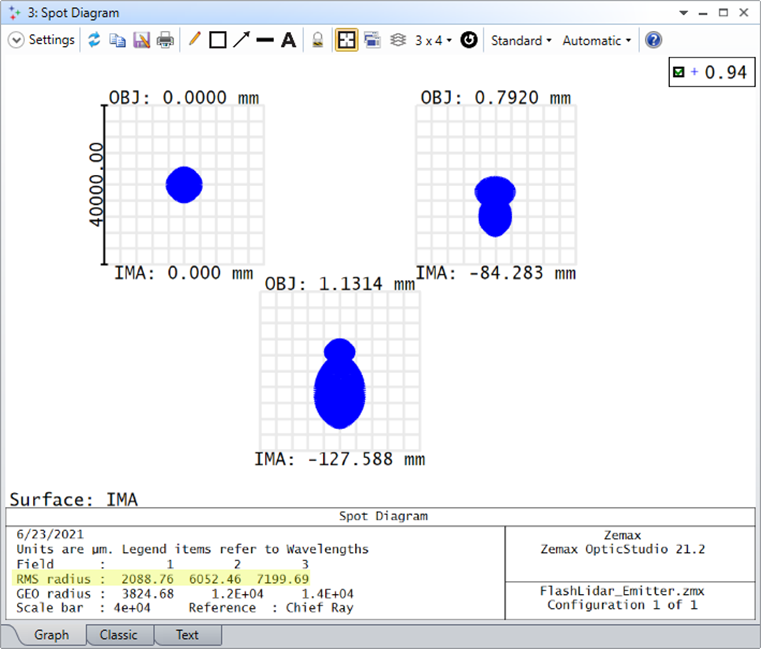Select the text annotation tool (A)
761x649 pixels.
[x=288, y=41]
